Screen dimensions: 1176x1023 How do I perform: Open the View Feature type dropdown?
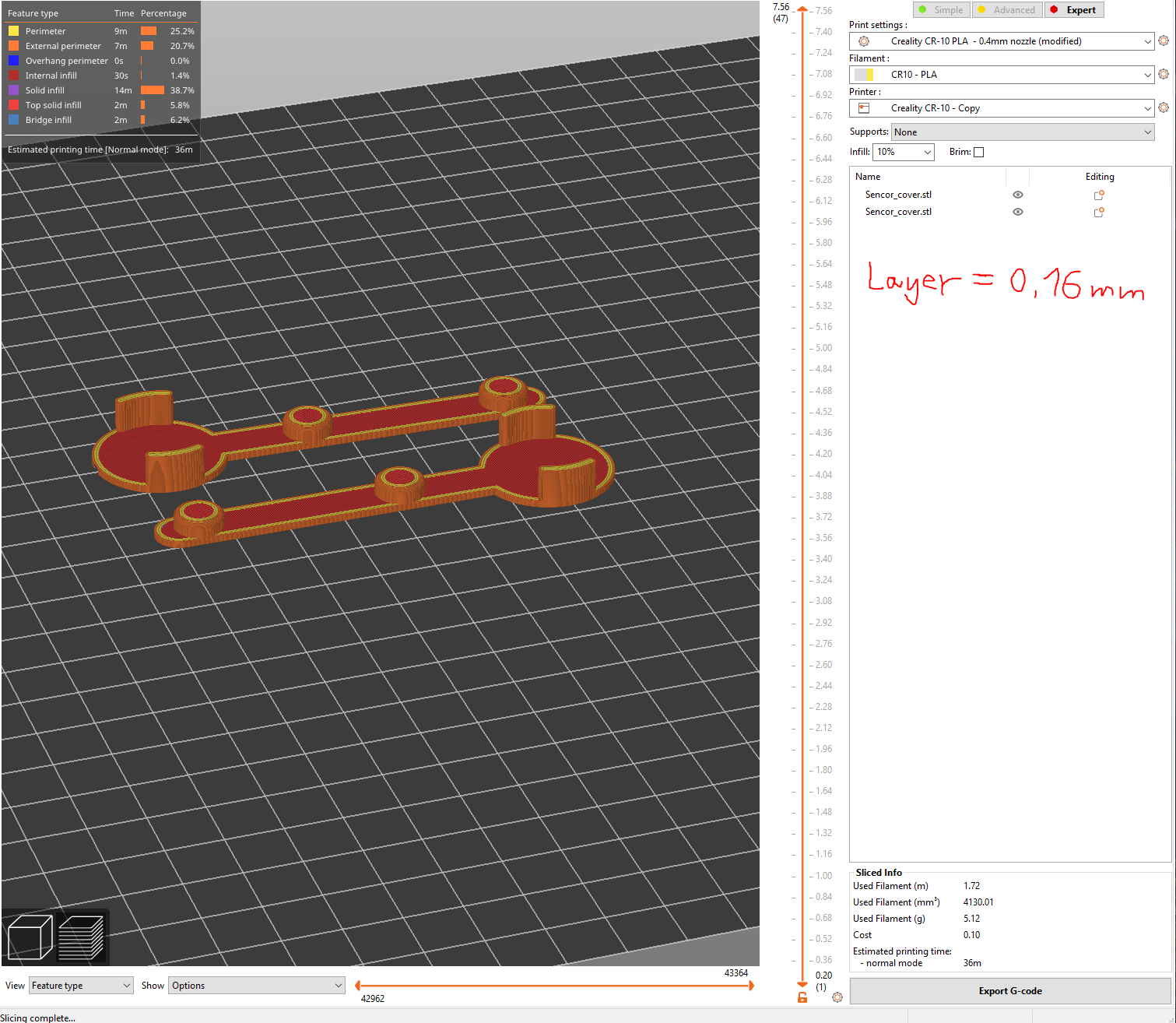tap(81, 986)
